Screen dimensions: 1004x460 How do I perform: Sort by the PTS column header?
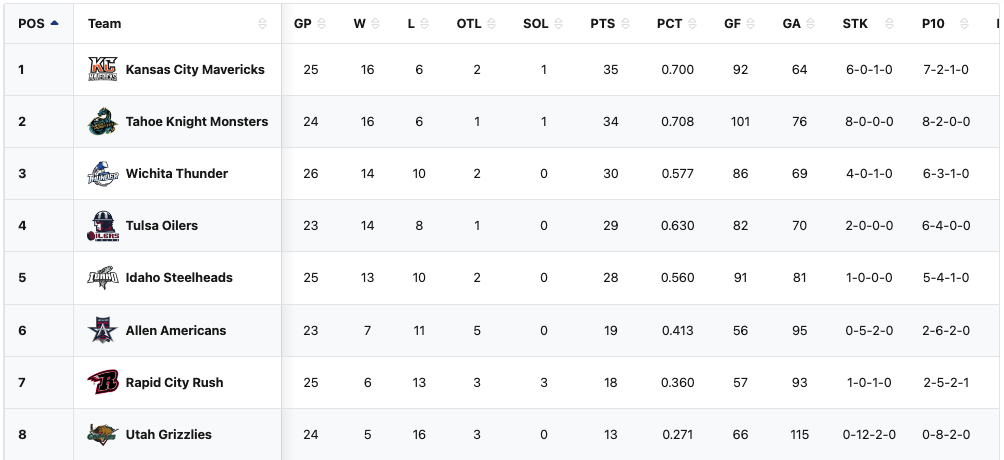602,23
